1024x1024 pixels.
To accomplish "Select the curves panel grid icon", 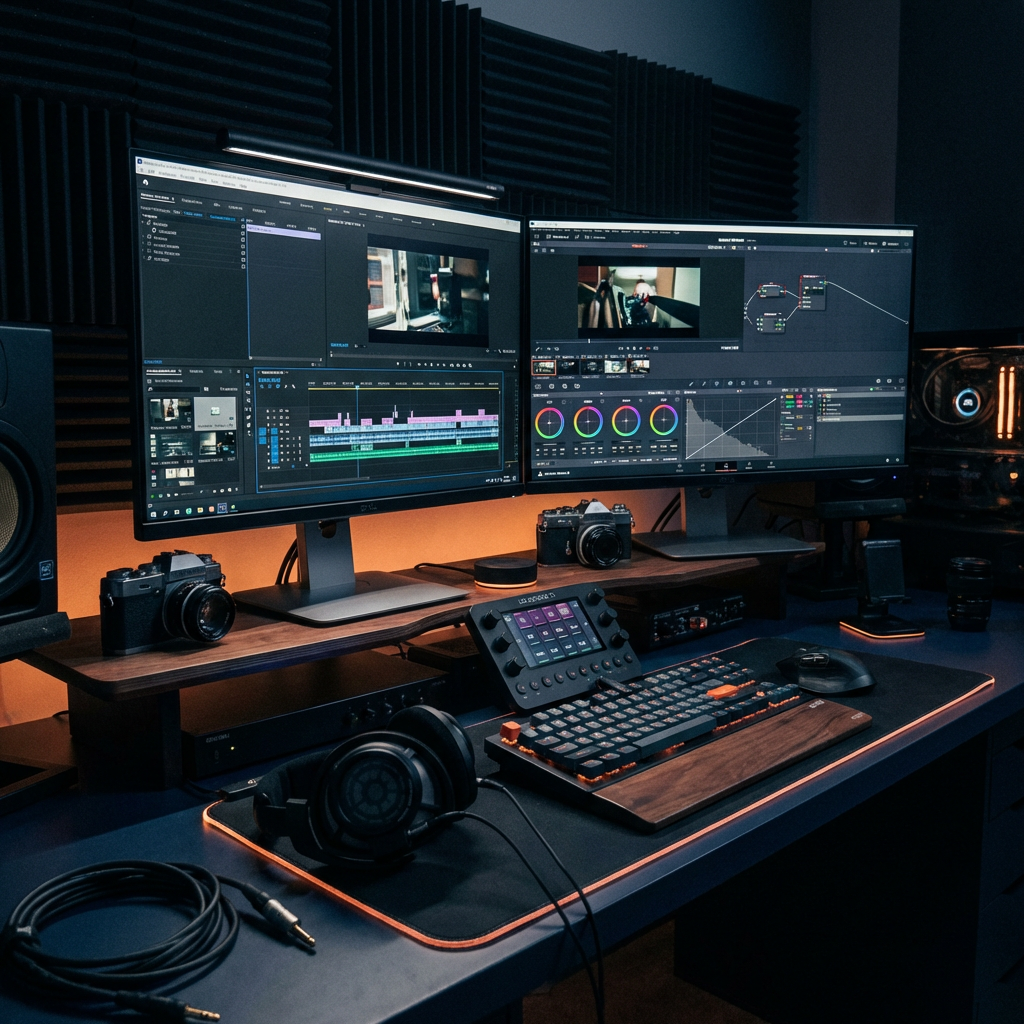I will coord(738,391).
